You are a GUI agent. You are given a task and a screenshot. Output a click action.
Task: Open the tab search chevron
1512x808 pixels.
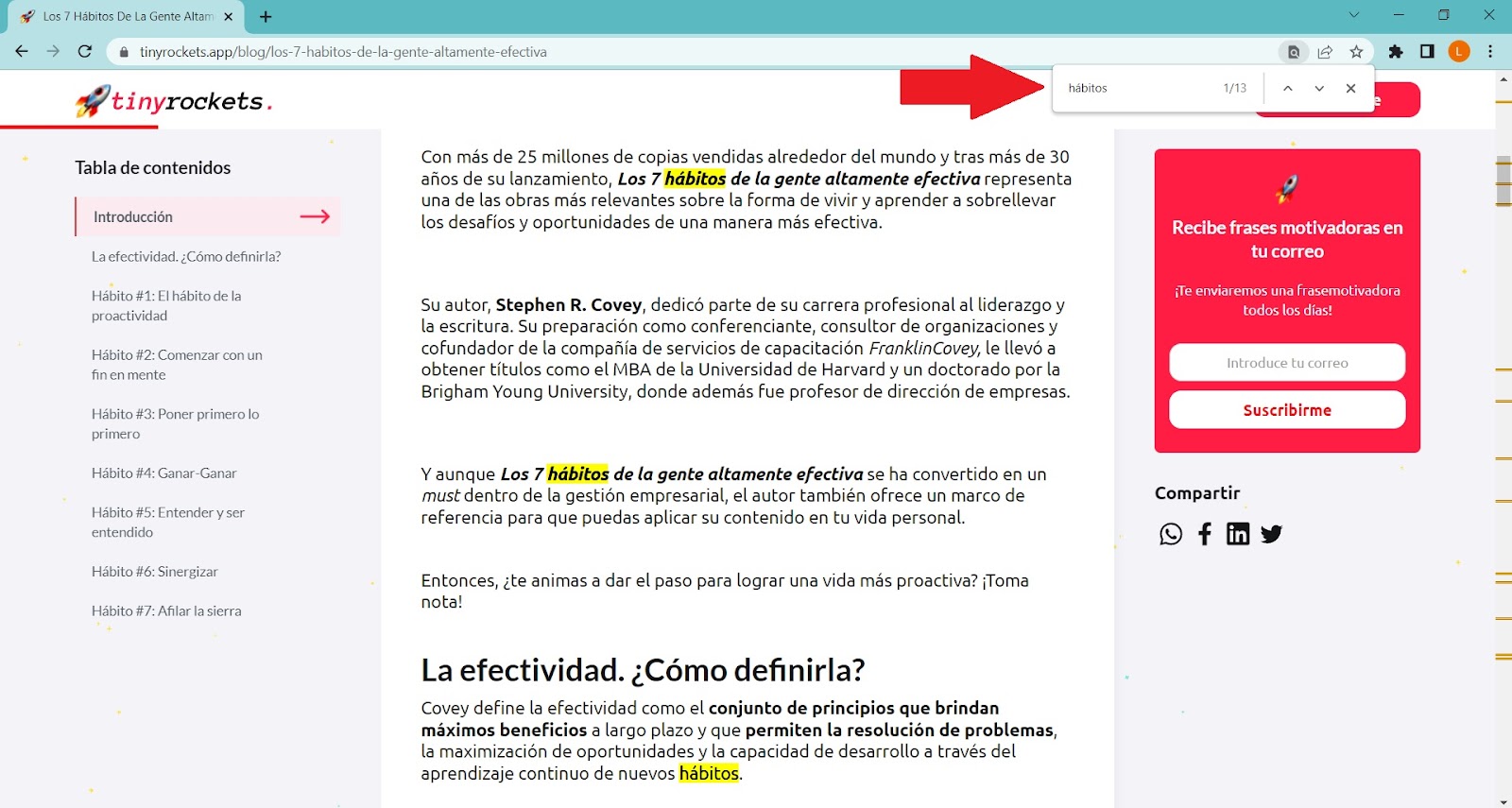tap(1353, 15)
